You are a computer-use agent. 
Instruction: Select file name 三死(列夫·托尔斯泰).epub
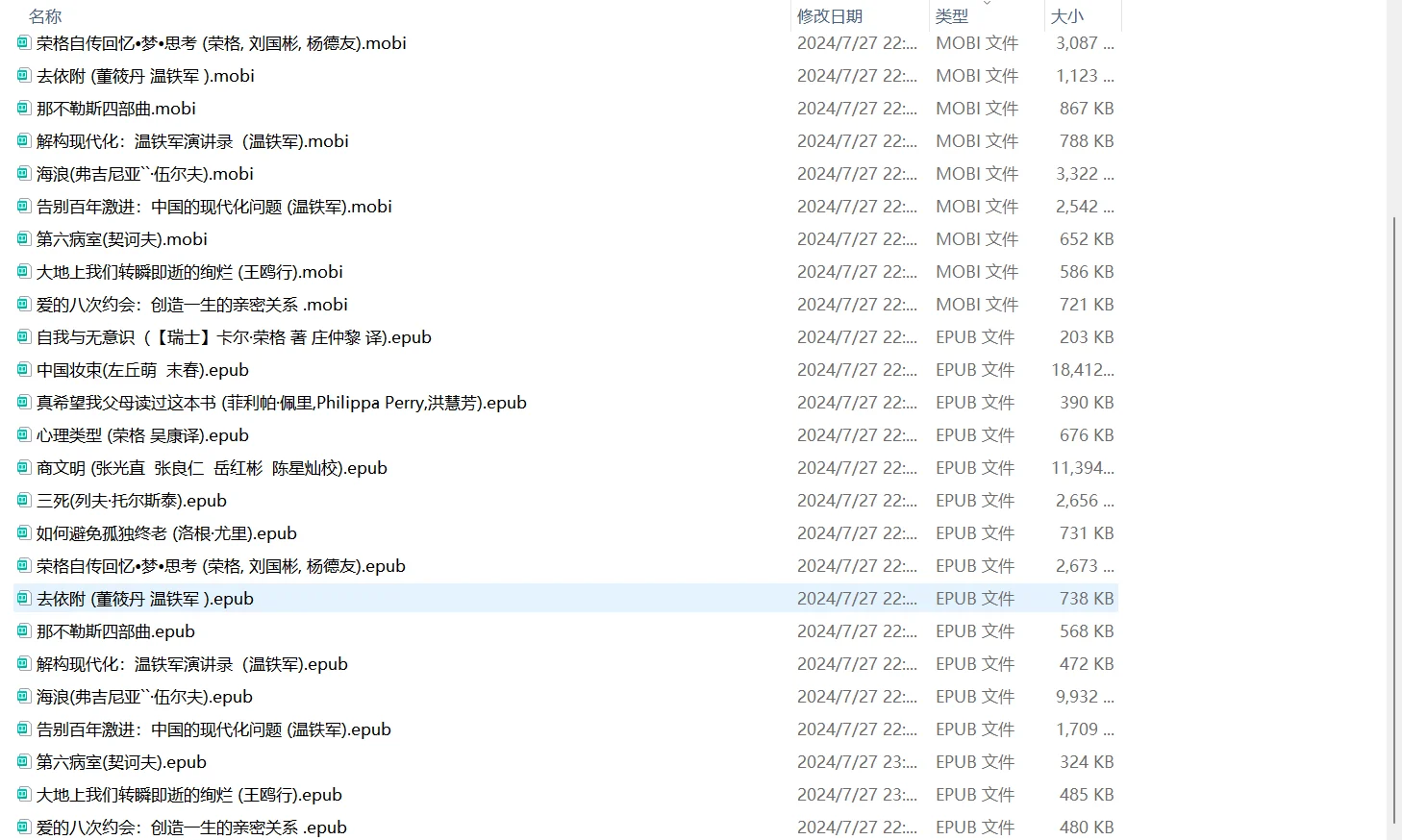point(132,501)
